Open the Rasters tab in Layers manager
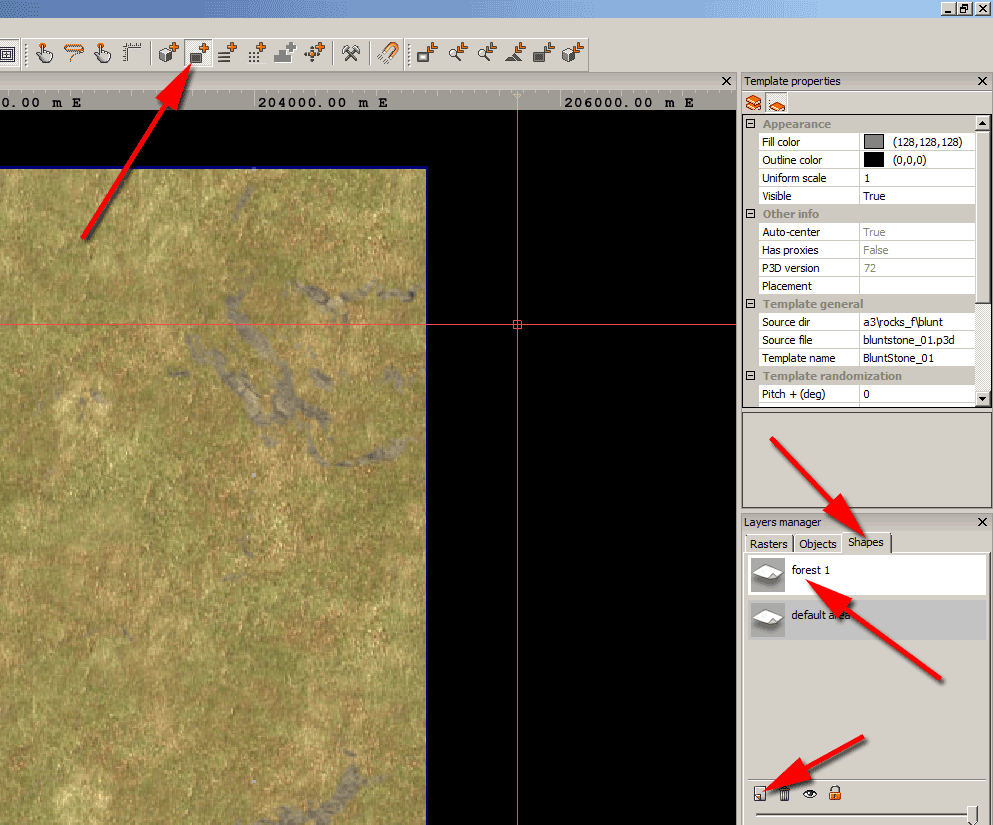The image size is (993, 825). pyautogui.click(x=768, y=543)
